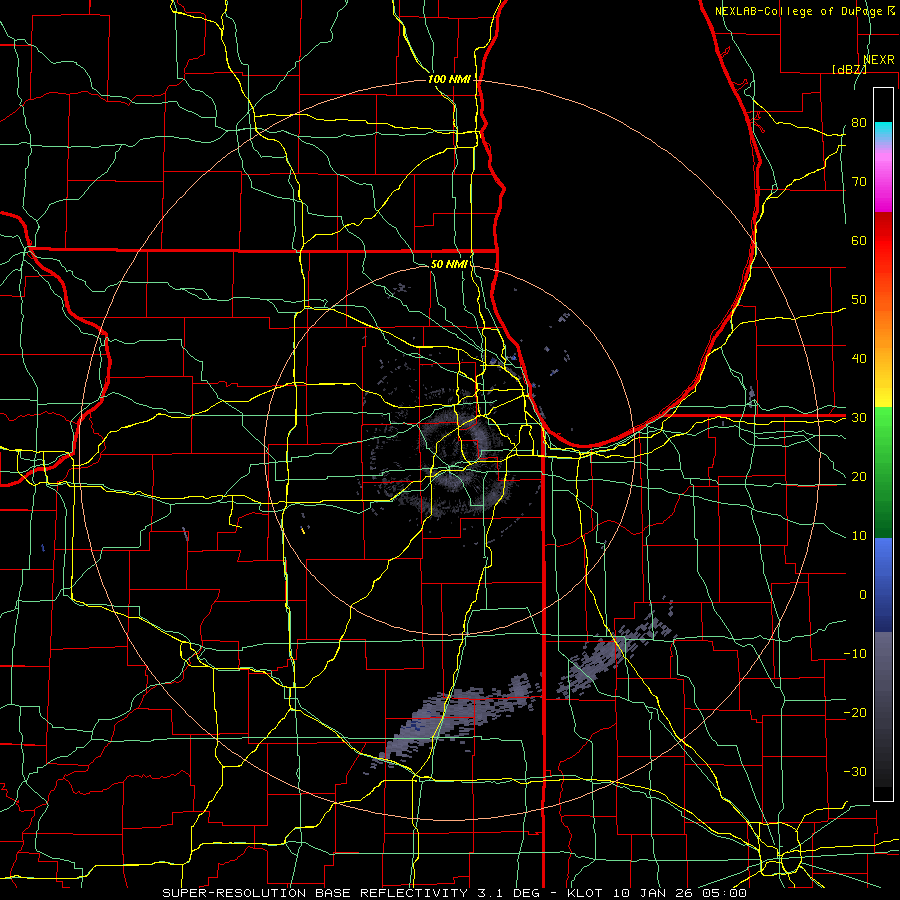
Task: Click the blue band of the dBZ color bar
Action: (883, 584)
